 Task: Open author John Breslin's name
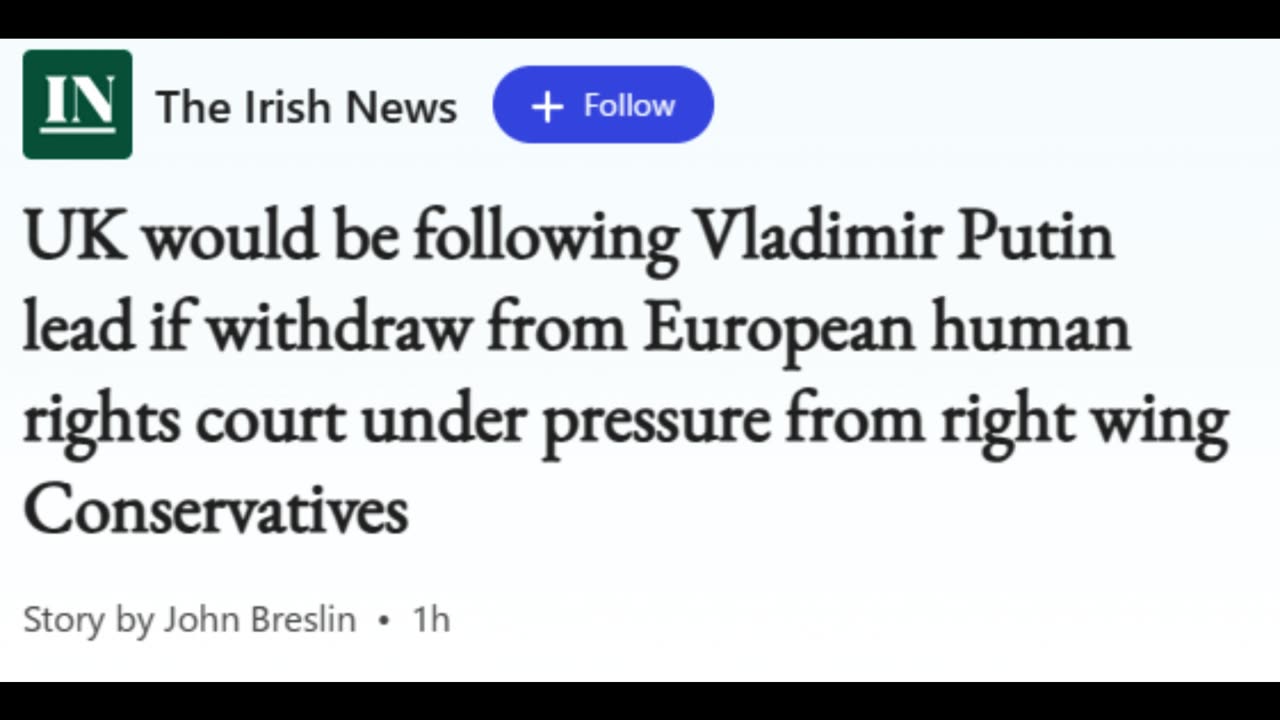[259, 620]
